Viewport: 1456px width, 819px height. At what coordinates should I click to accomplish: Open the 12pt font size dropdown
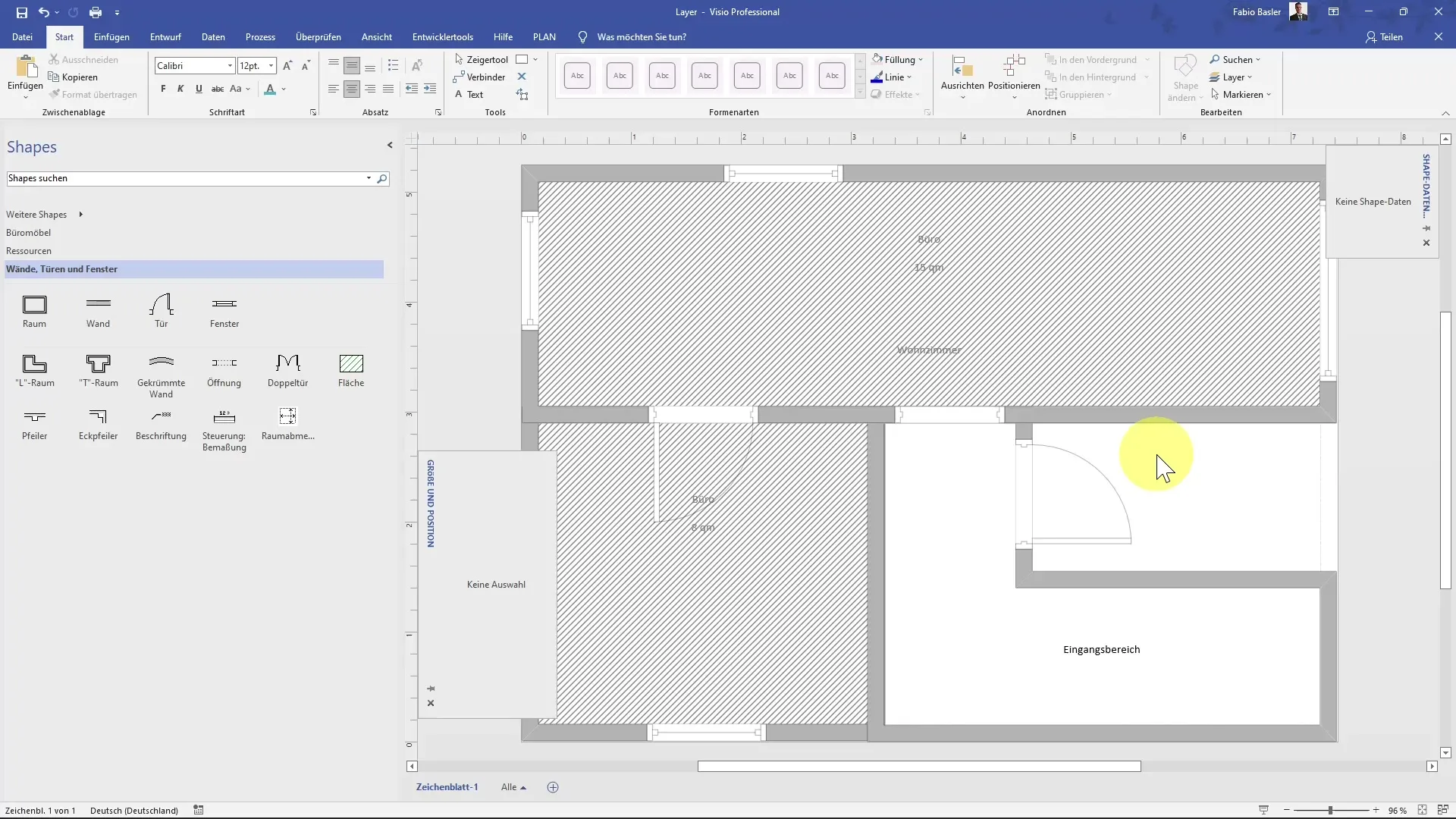pos(271,66)
